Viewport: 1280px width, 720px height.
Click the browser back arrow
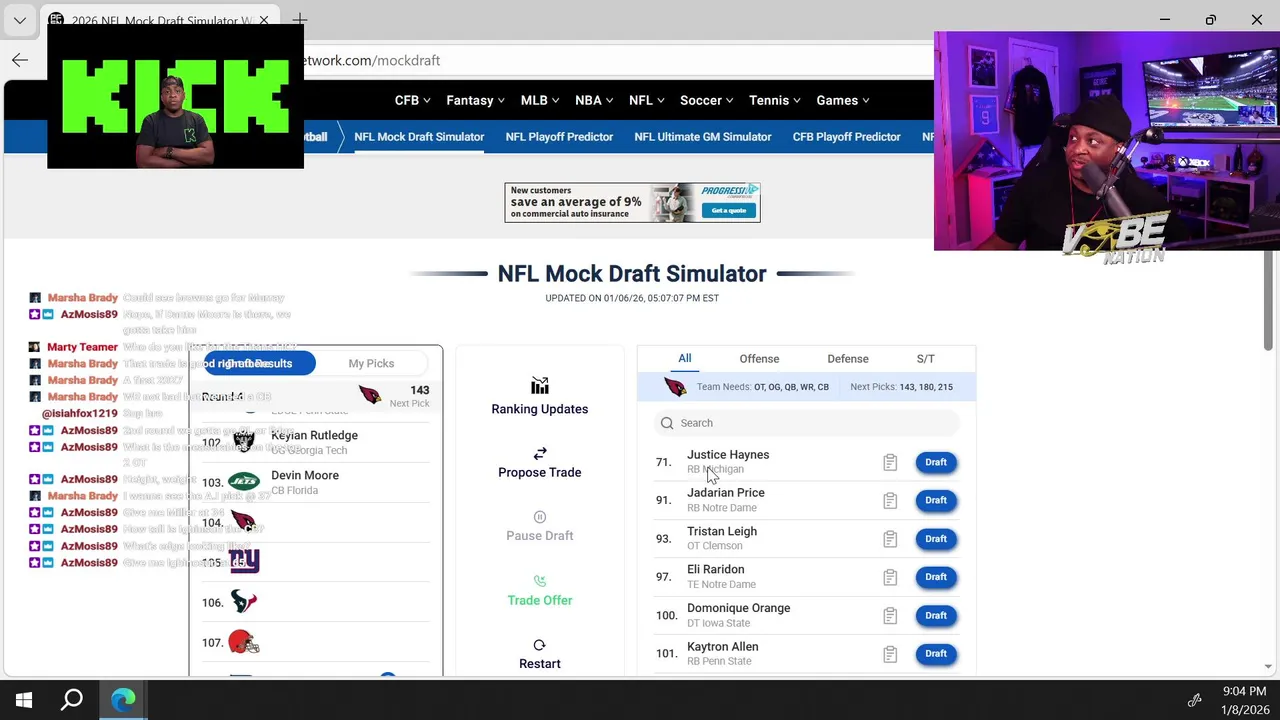pos(20,60)
